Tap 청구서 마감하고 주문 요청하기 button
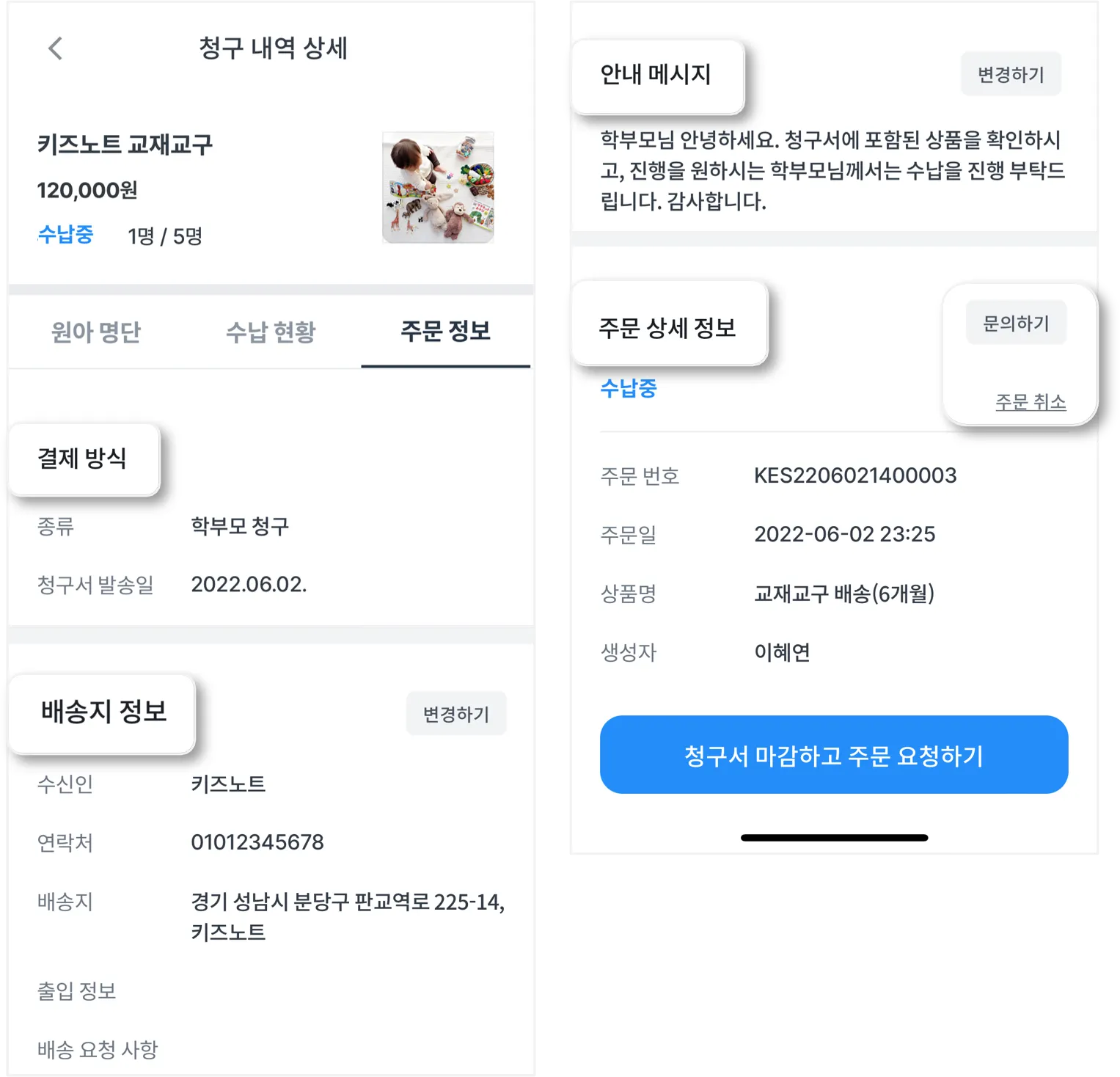This screenshot has height=1077, width=1120. (x=834, y=755)
